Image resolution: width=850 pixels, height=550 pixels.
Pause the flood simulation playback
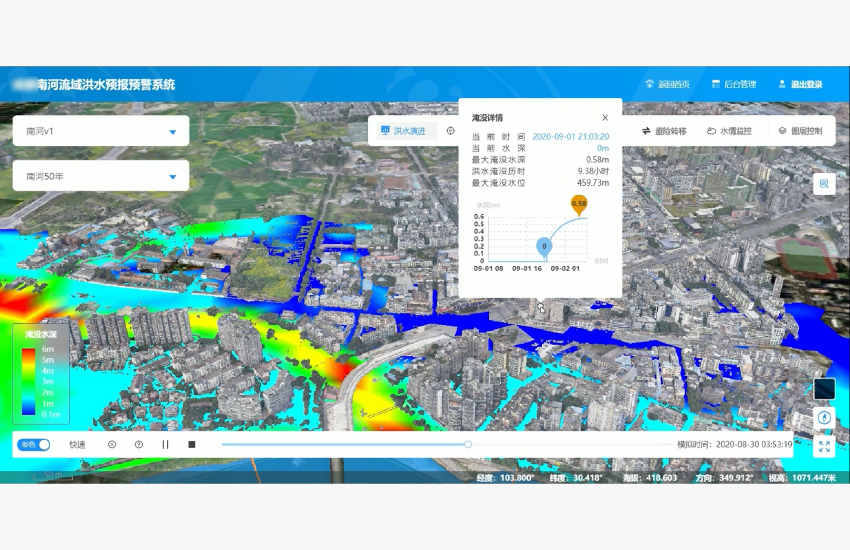(165, 444)
